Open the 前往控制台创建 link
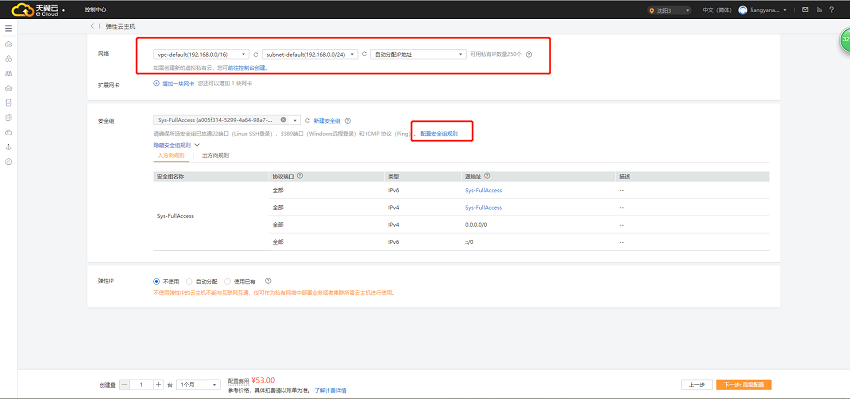This screenshot has height=399, width=850. coord(247,68)
